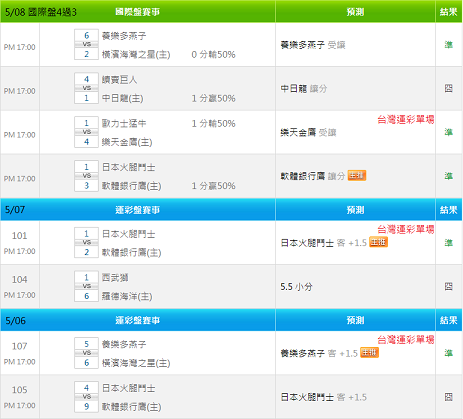The height and width of the screenshot is (419, 463).
Task: Click match number 105
Action: [x=19, y=390]
